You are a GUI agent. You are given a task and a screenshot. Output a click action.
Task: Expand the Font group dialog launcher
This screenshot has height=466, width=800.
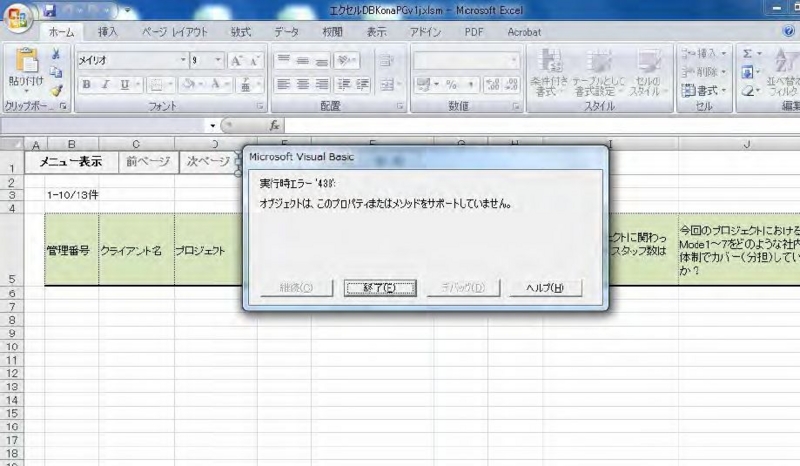[x=260, y=106]
